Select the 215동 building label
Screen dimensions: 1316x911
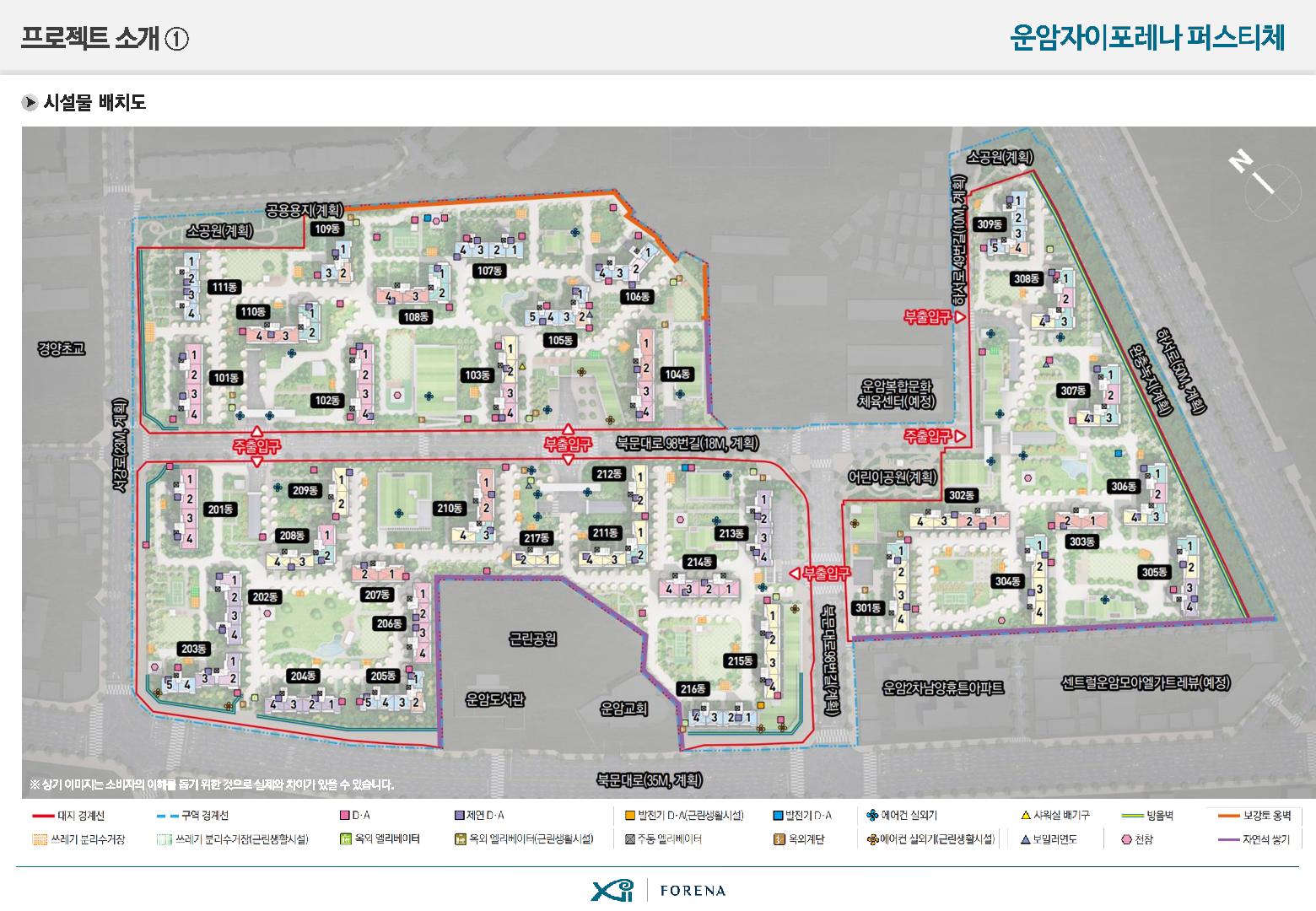click(x=740, y=661)
